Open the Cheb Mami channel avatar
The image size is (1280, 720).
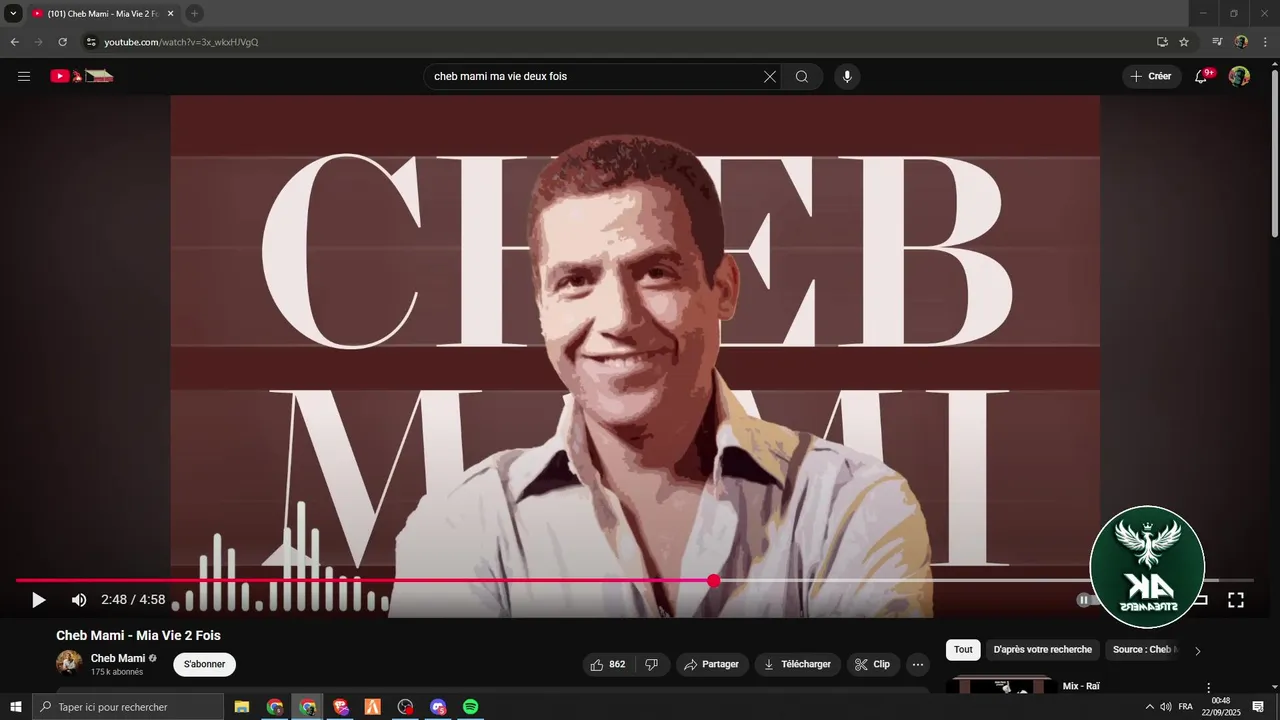coord(69,663)
